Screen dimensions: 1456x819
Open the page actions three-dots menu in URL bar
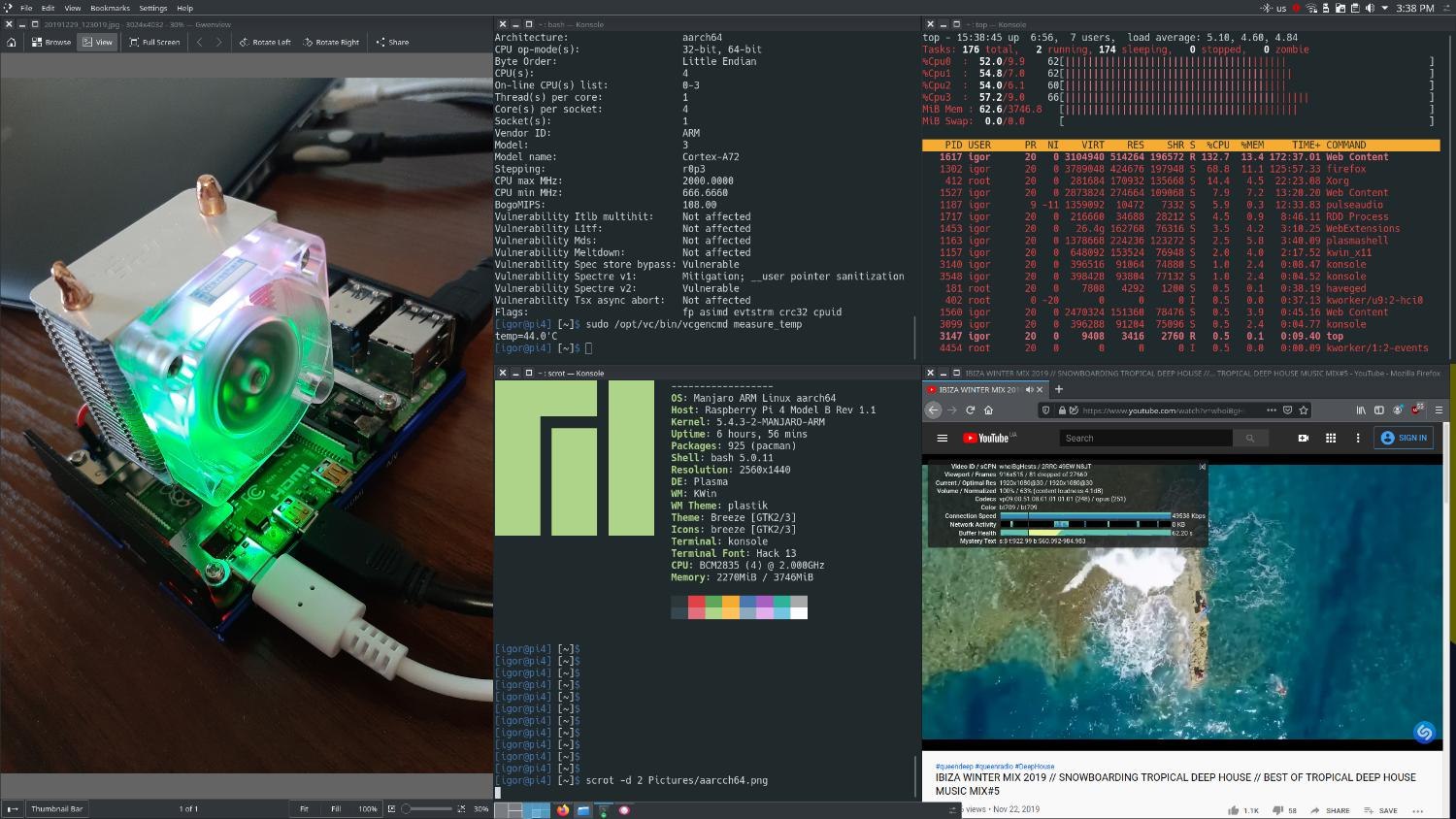1272,410
